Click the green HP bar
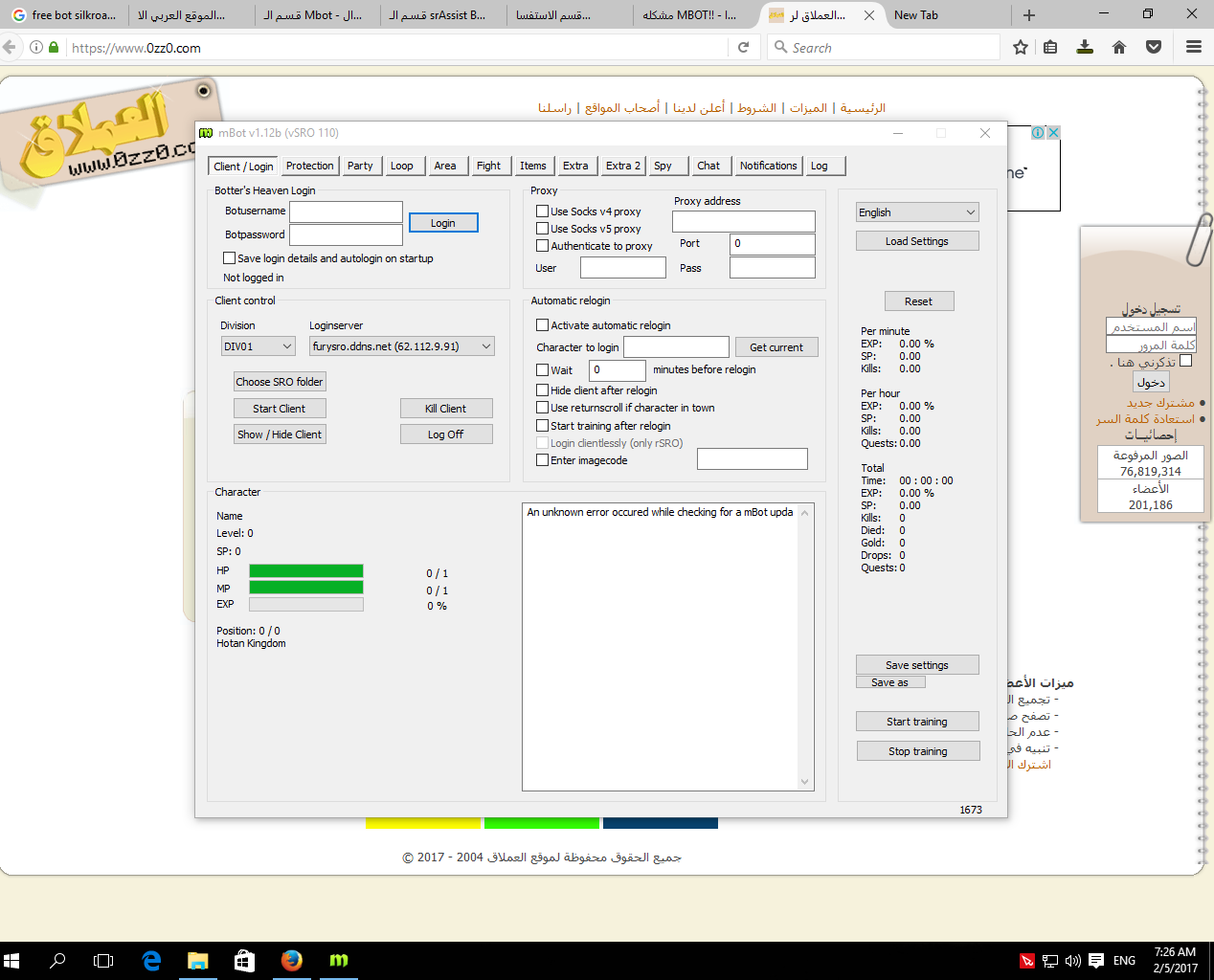This screenshot has width=1214, height=980. click(306, 570)
